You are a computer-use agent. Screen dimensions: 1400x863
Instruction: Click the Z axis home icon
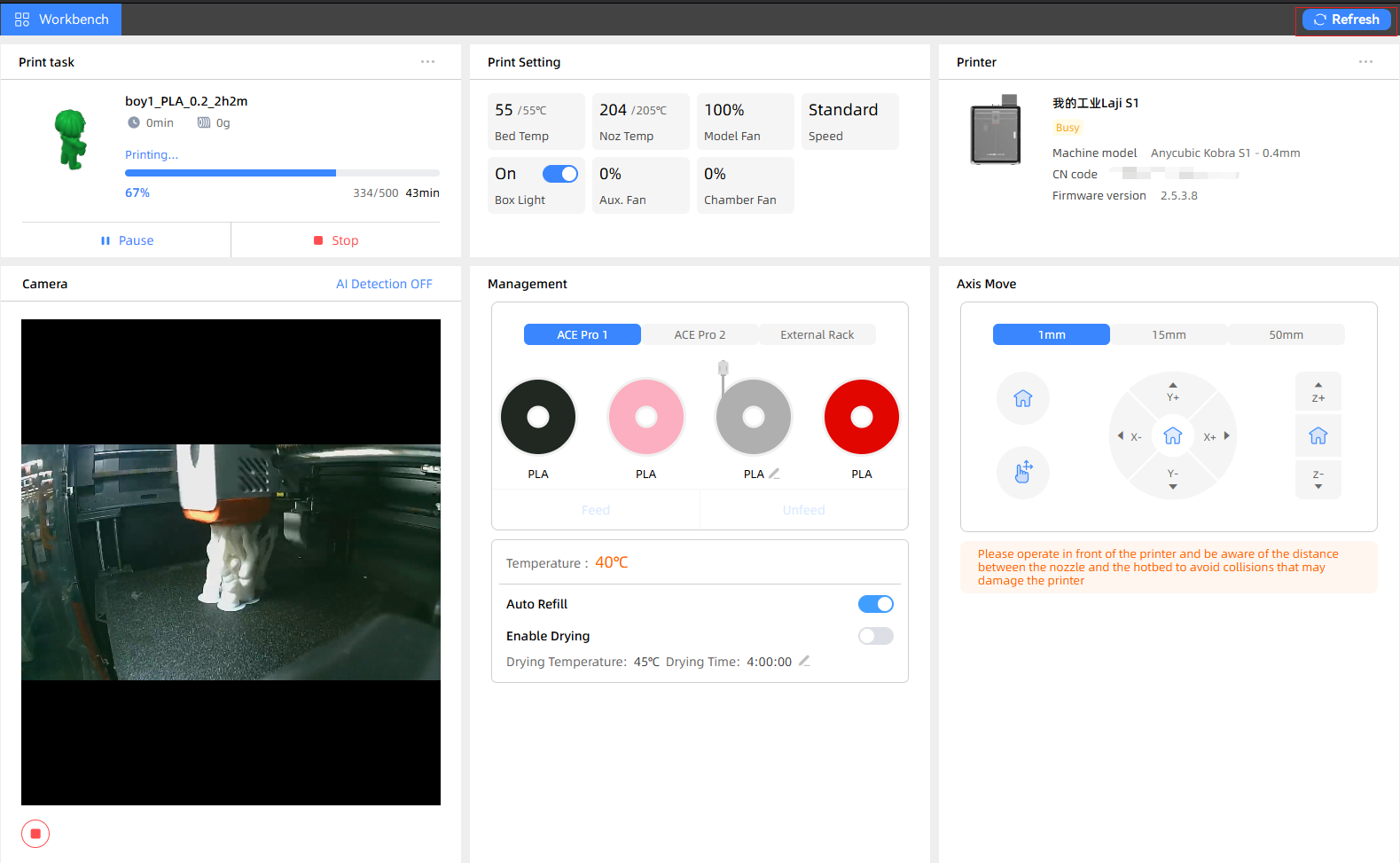pos(1318,435)
